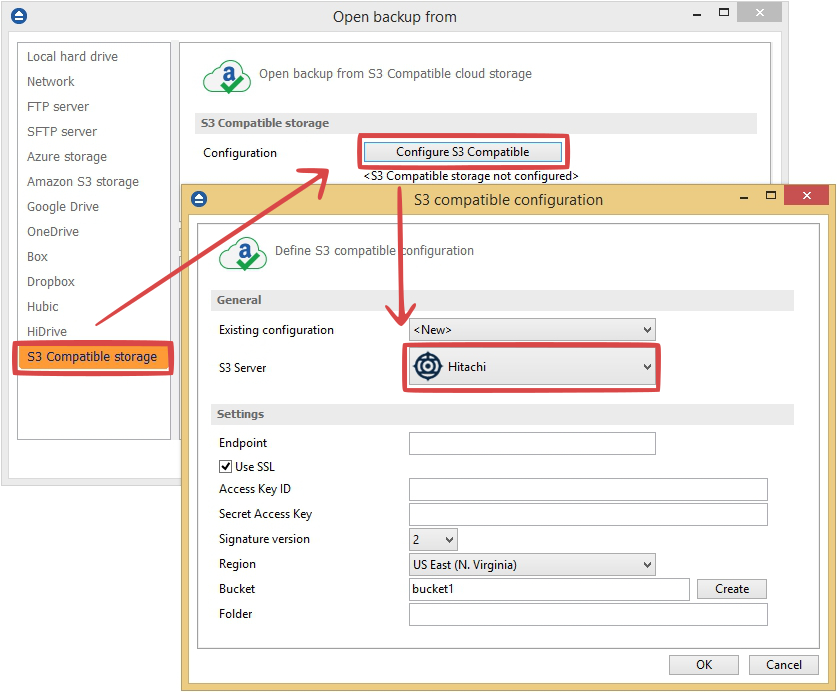837x692 pixels.
Task: Select Azure storage in the sidebar
Action: click(x=67, y=157)
